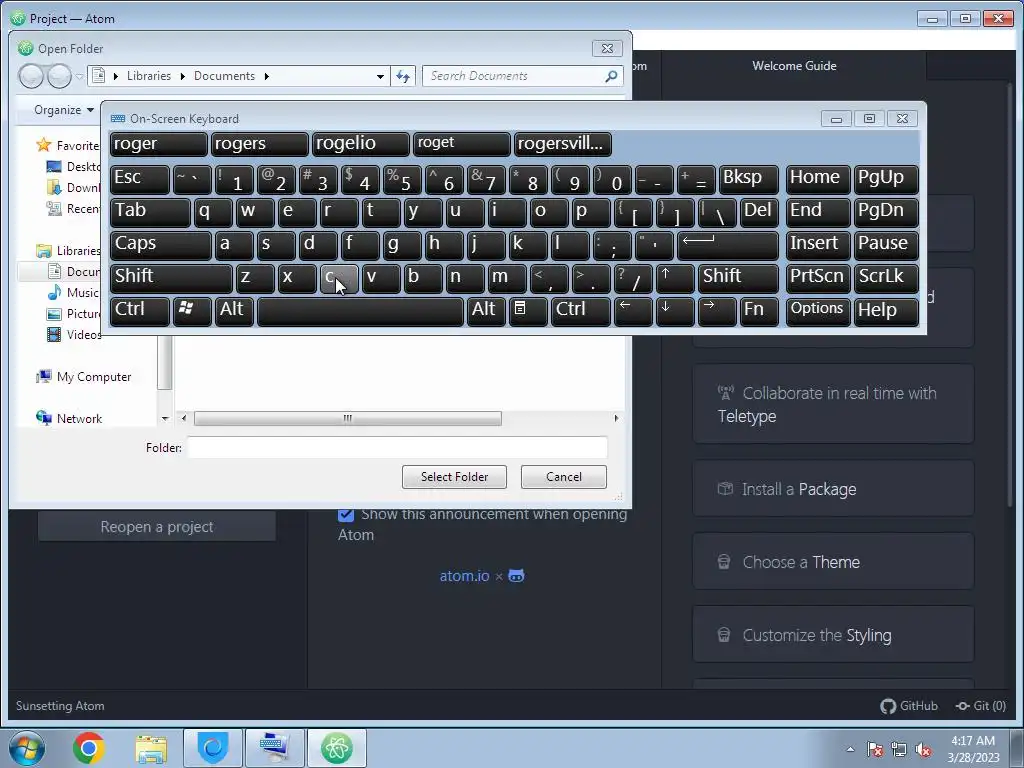Click the arrow between Libraries and Documents
The width and height of the screenshot is (1024, 768).
pyautogui.click(x=182, y=76)
